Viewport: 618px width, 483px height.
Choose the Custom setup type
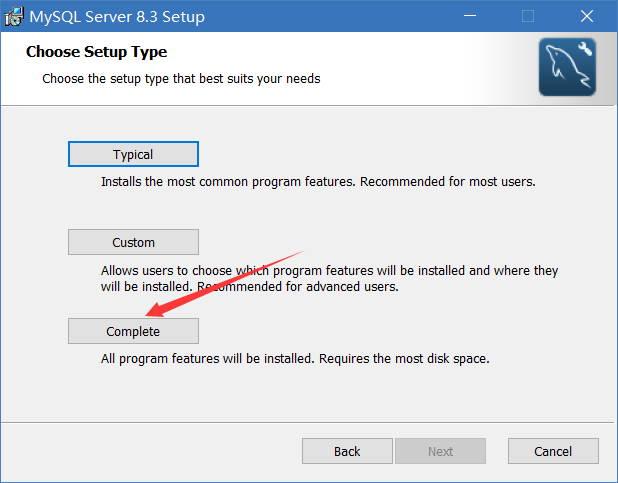(133, 242)
